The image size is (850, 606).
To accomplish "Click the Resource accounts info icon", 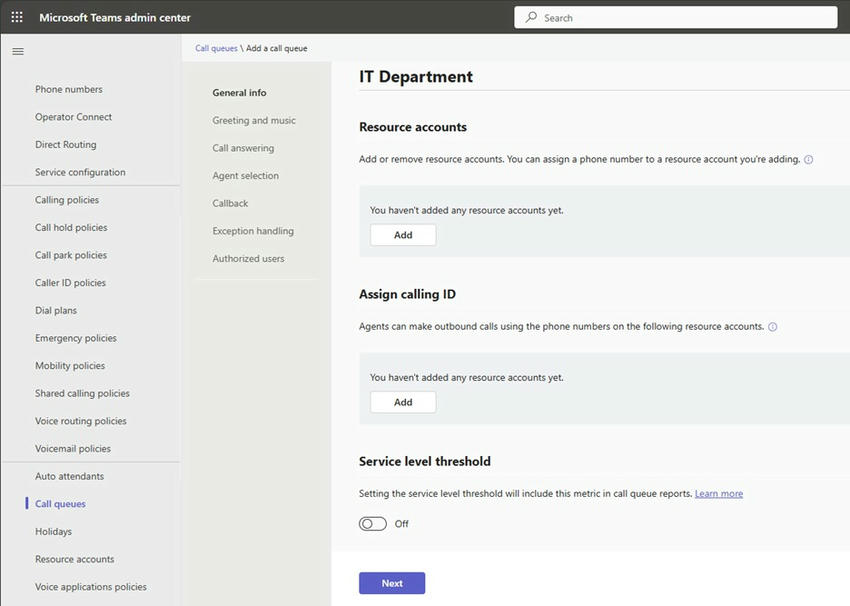I will coord(809,159).
